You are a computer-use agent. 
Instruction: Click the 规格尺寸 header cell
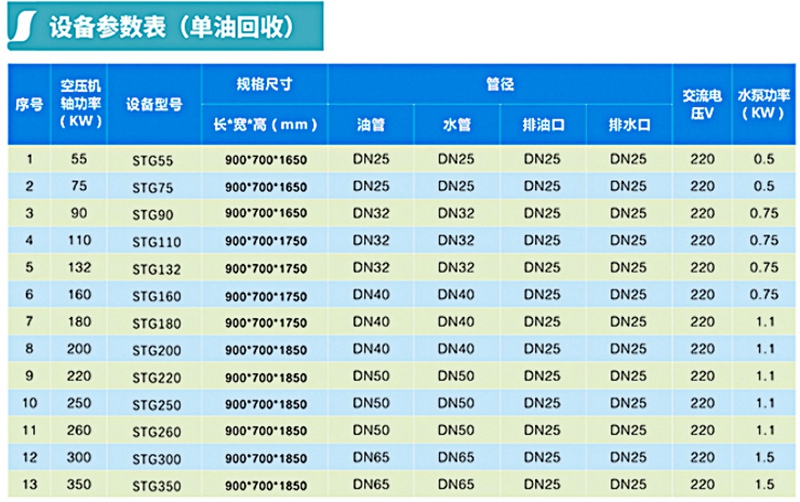click(265, 84)
